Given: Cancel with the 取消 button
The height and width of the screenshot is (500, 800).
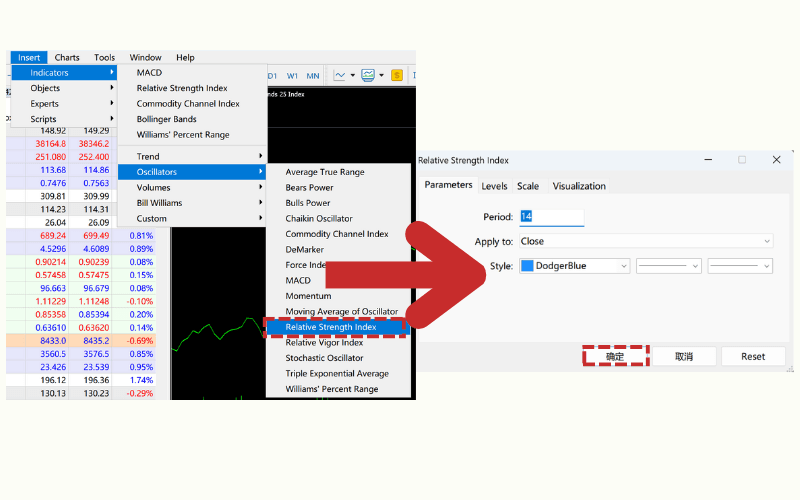Looking at the screenshot, I should pos(684,356).
